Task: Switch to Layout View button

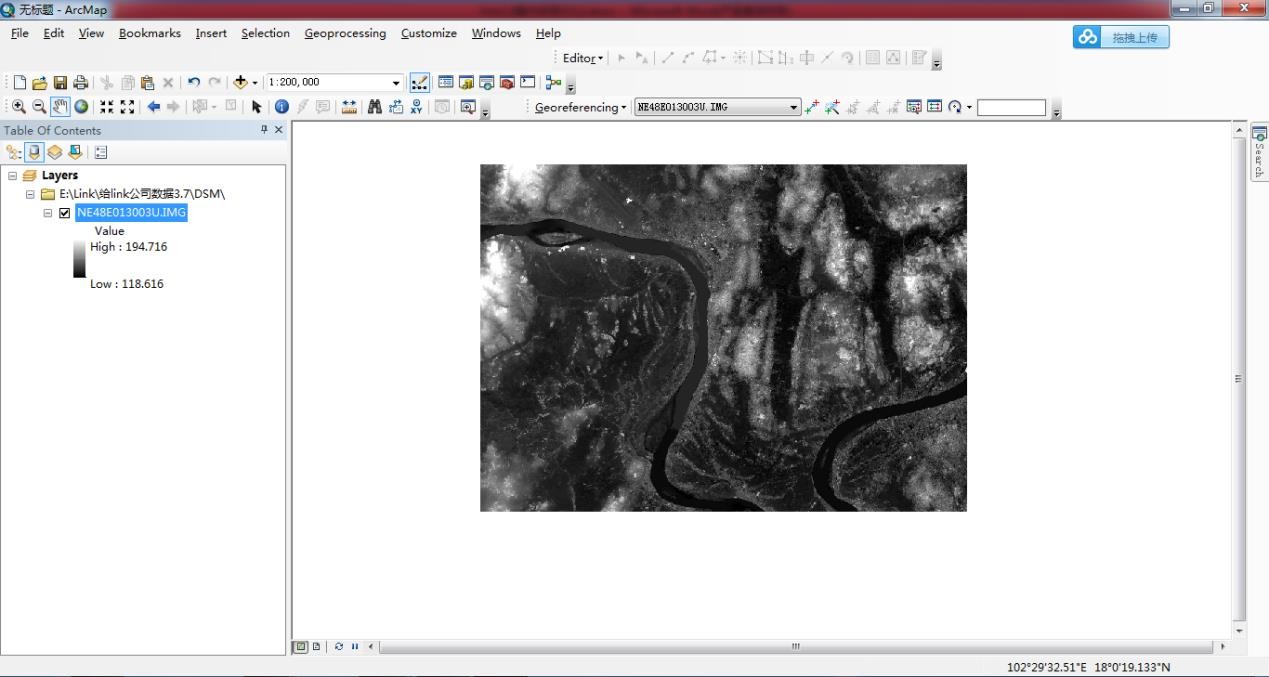Action: [316, 647]
